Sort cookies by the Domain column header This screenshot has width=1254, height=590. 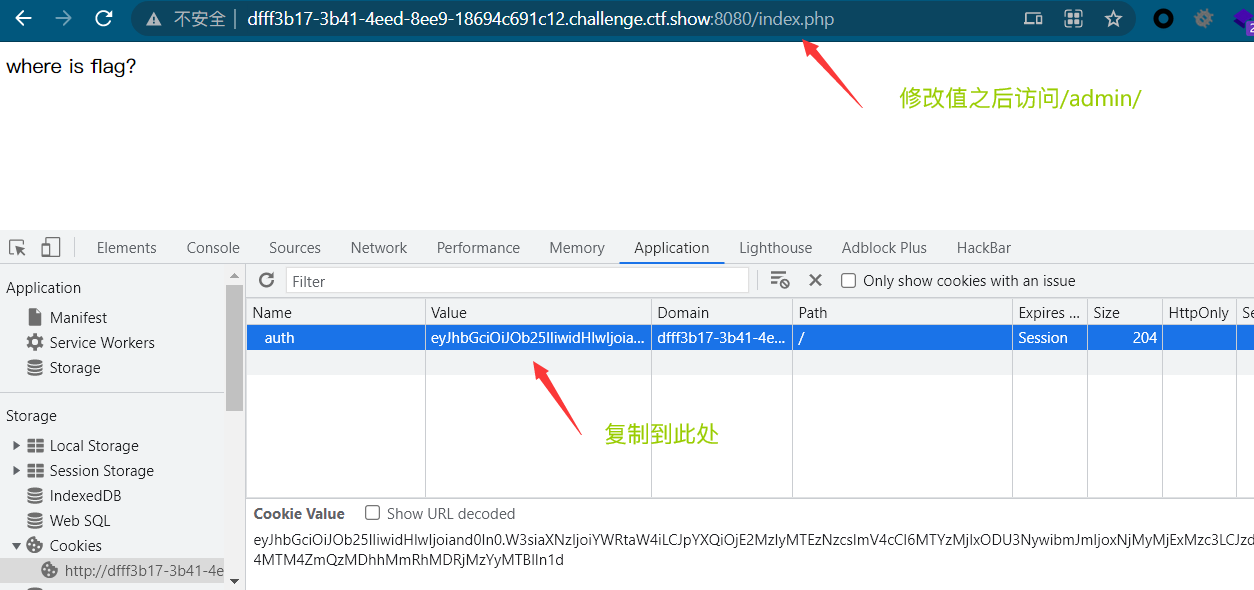(722, 312)
